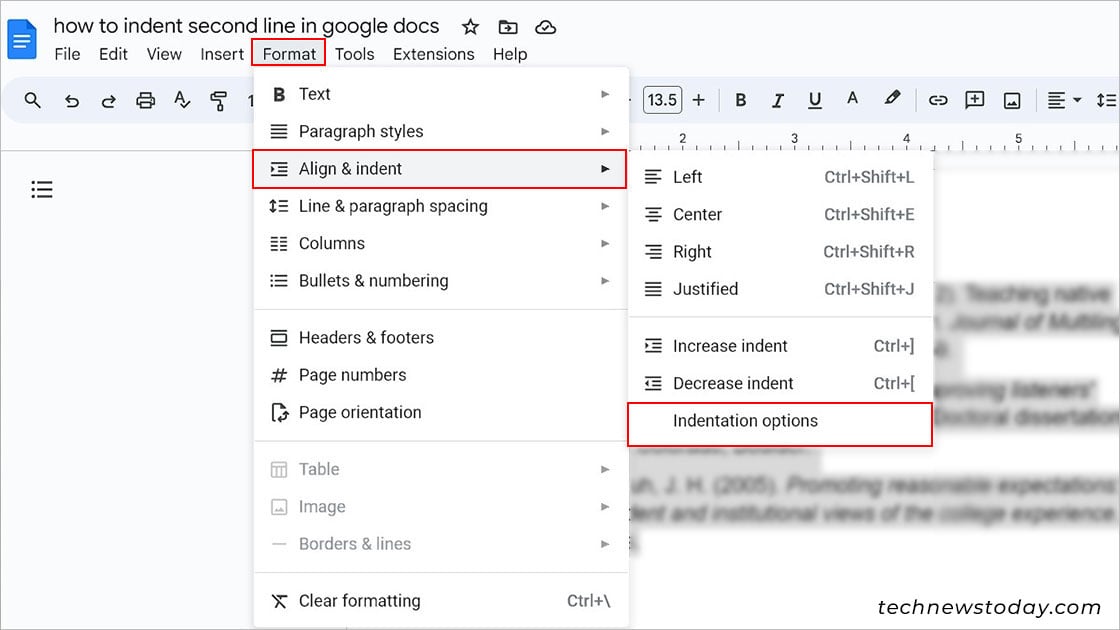This screenshot has height=630, width=1120.
Task: Run spelling and grammar check icon
Action: 182,100
